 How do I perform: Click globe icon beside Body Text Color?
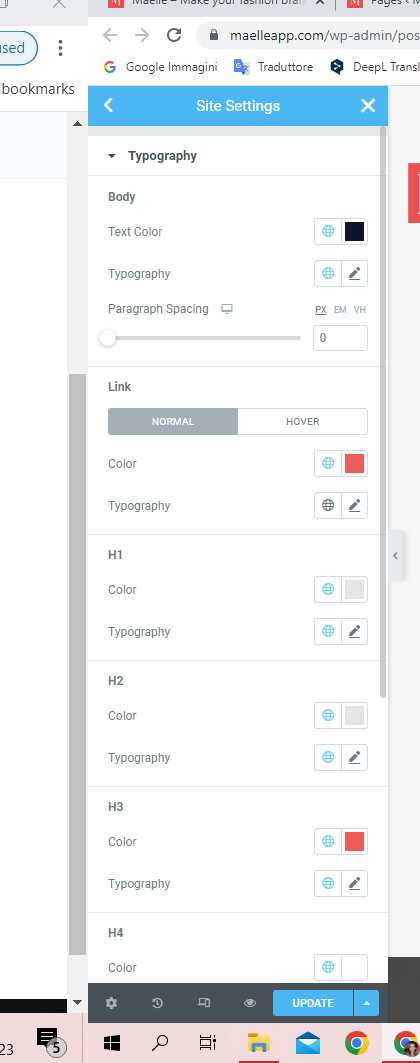point(328,232)
